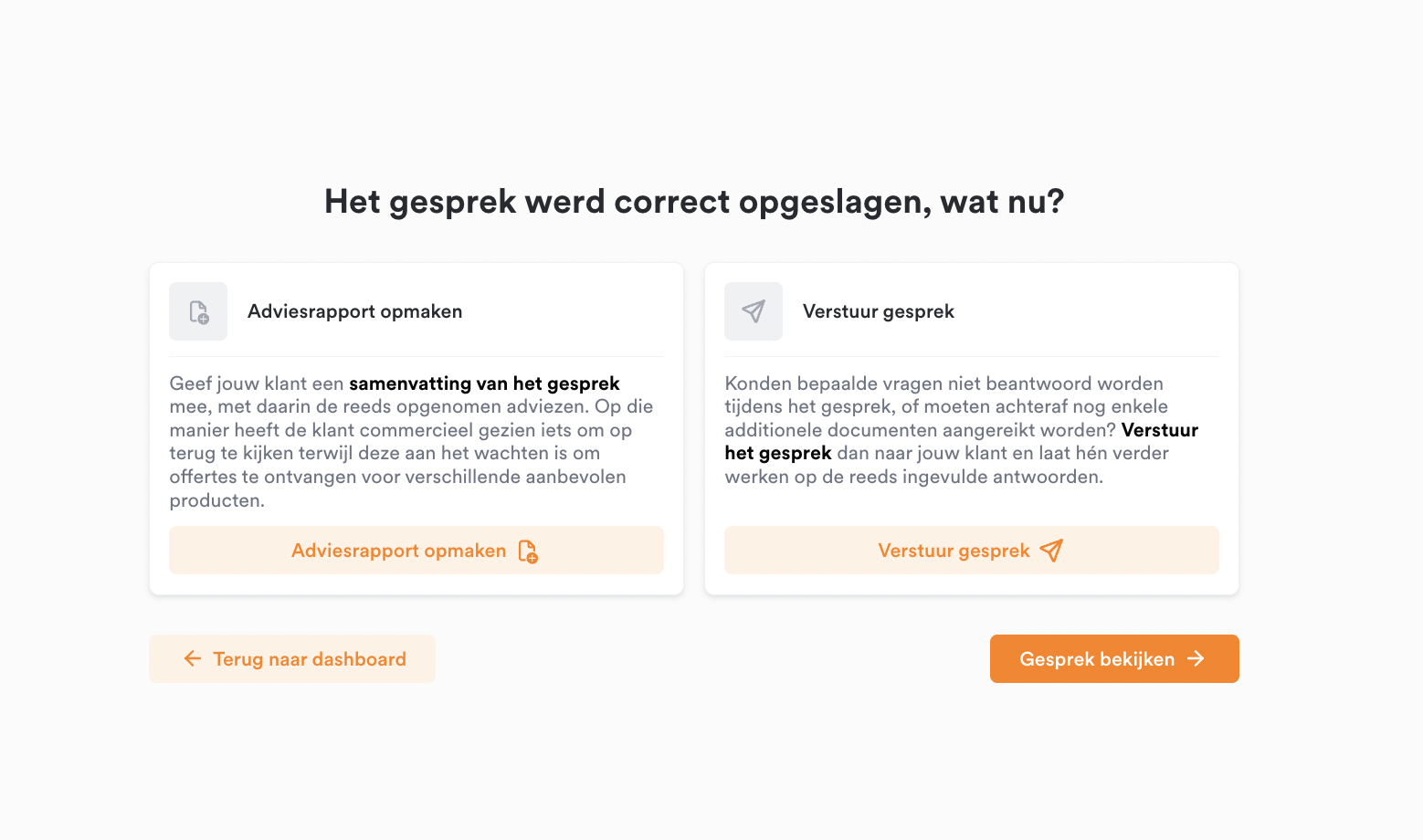Click the right arrow icon in Gesprek bekijken
This screenshot has width=1423, height=840.
(1196, 658)
